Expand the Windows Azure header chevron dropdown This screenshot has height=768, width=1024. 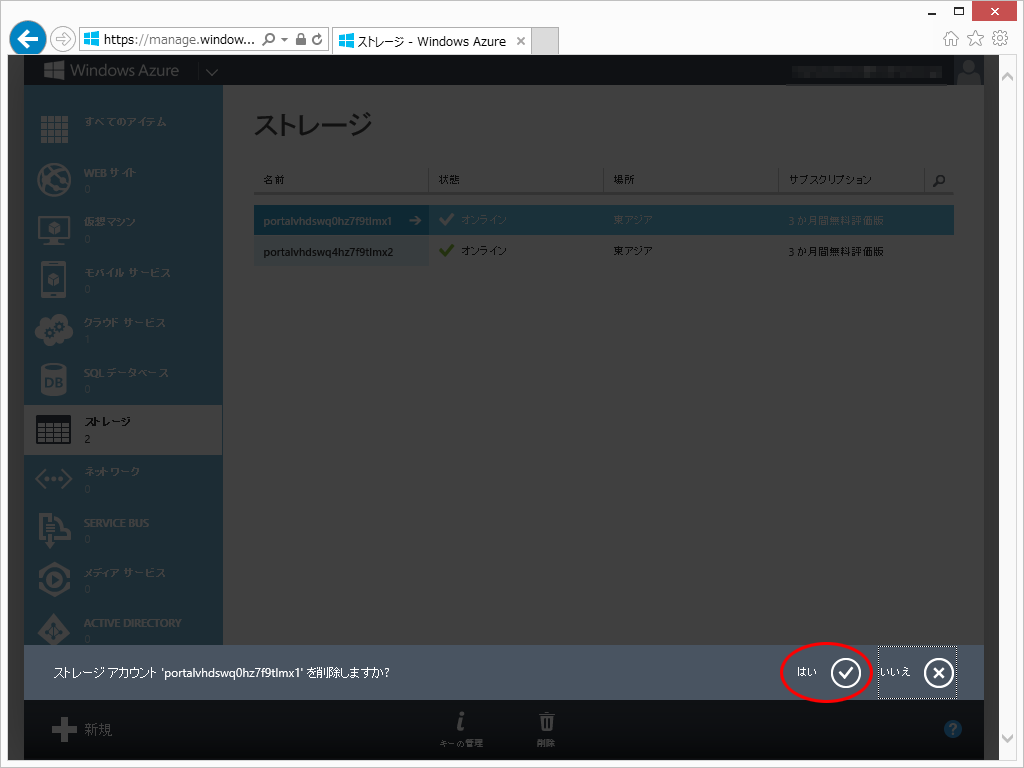(x=212, y=72)
